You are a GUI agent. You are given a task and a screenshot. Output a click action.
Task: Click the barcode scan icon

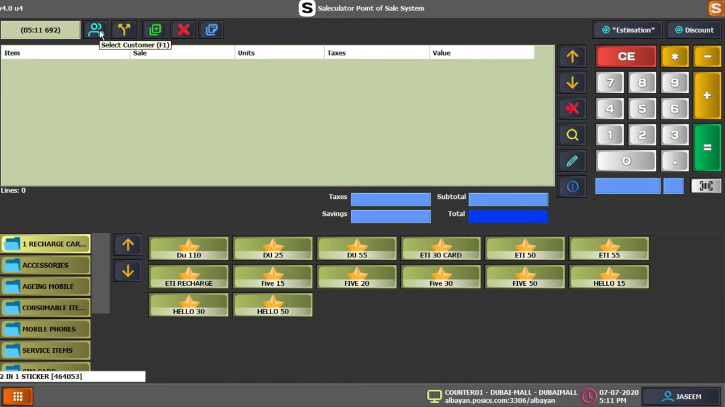pos(706,186)
